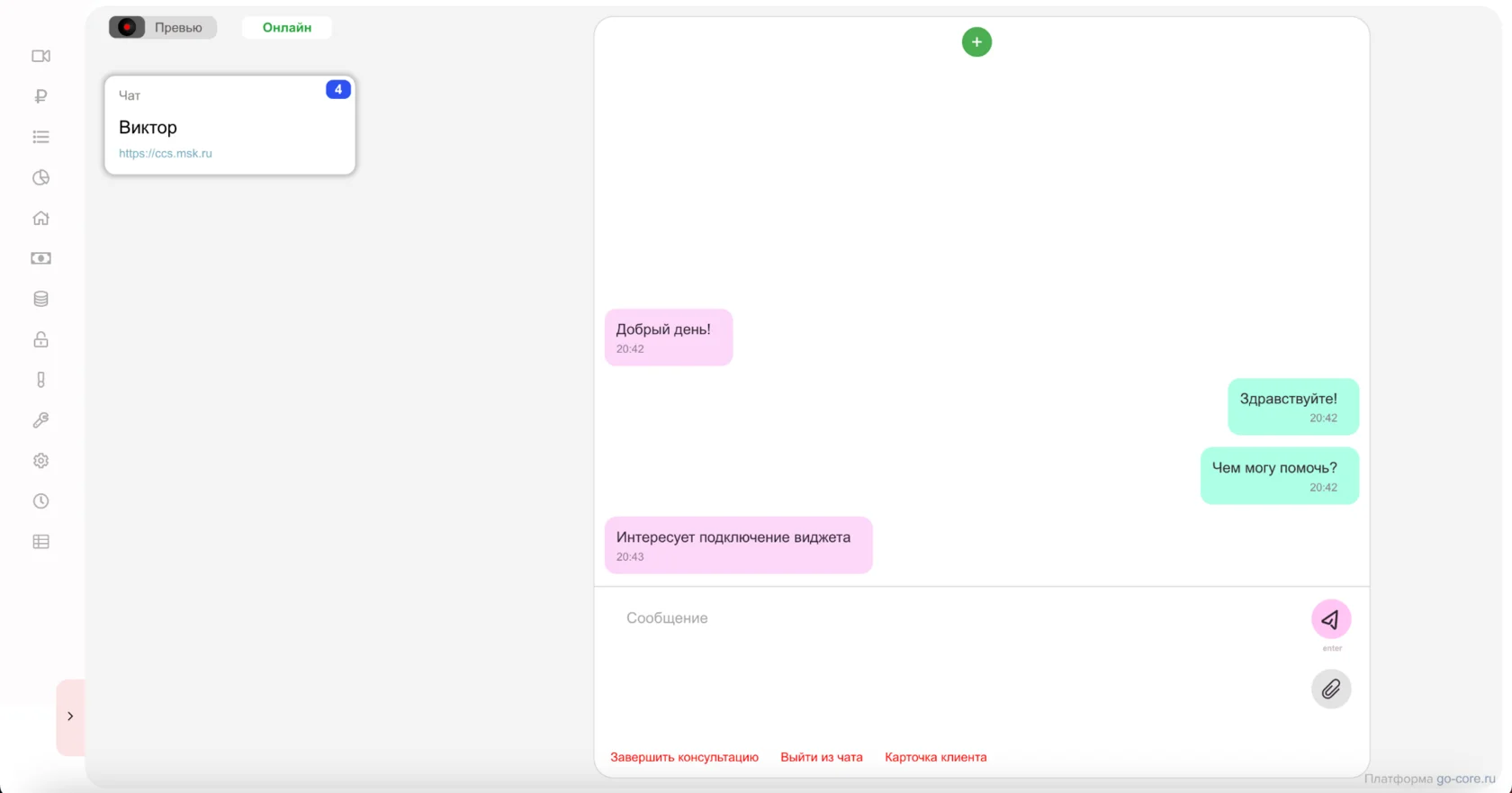Click the Добрый день! message bubble
Image resolution: width=1512 pixels, height=793 pixels.
coord(669,338)
